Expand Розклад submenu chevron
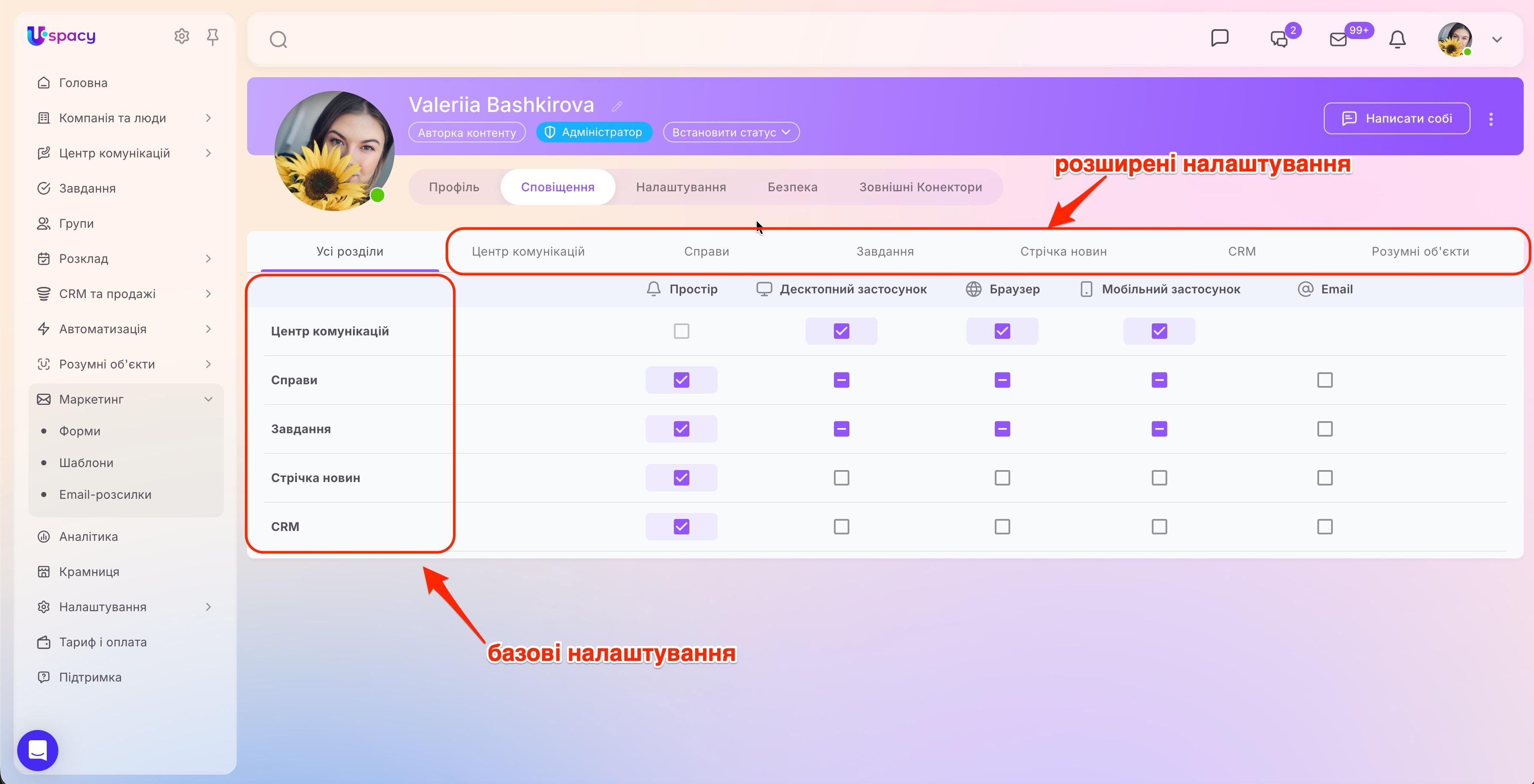This screenshot has width=1534, height=784. (x=208, y=258)
